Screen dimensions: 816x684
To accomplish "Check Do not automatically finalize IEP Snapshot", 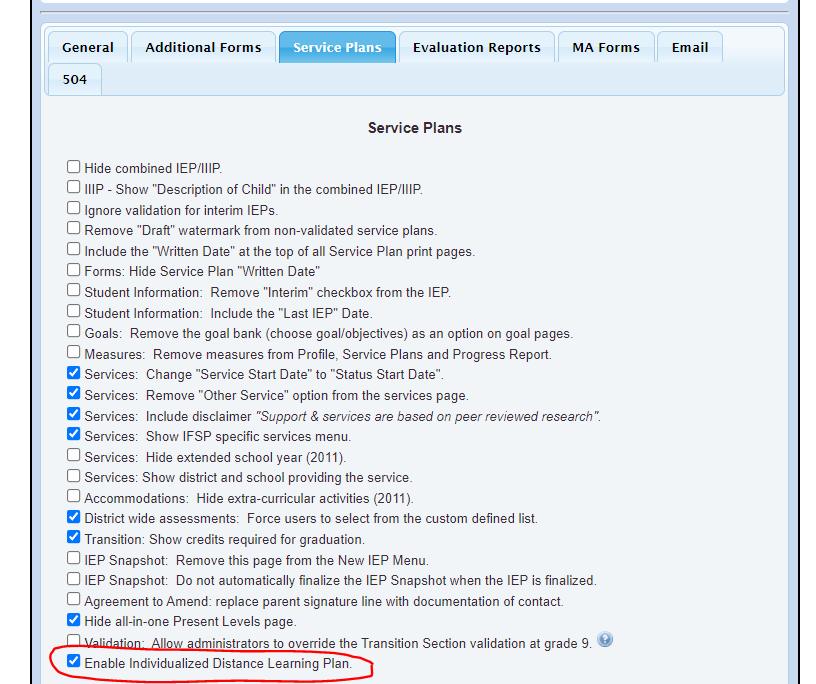I will coord(73,579).
